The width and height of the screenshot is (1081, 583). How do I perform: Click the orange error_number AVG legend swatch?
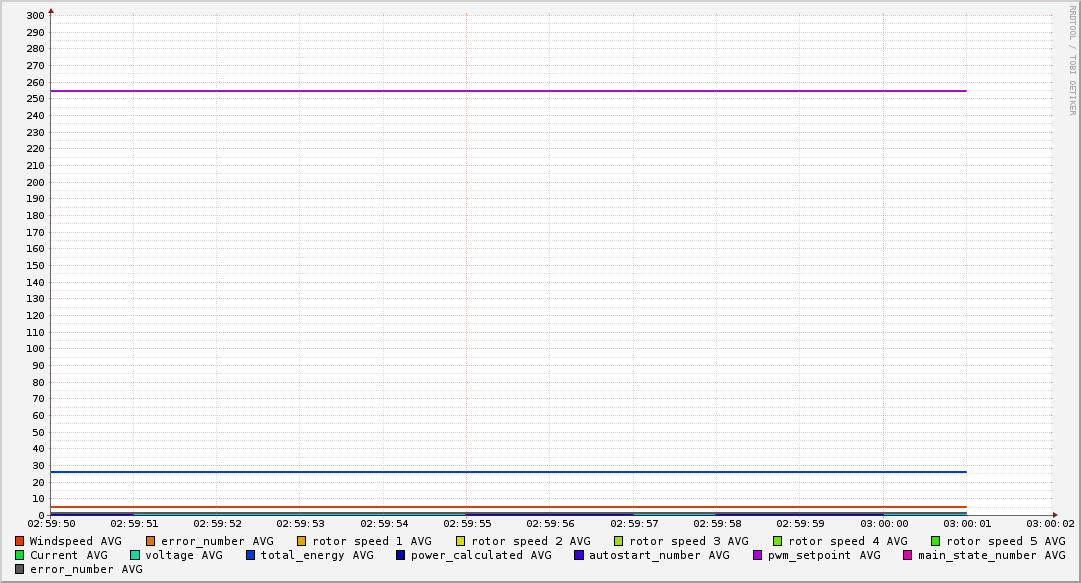pos(151,541)
